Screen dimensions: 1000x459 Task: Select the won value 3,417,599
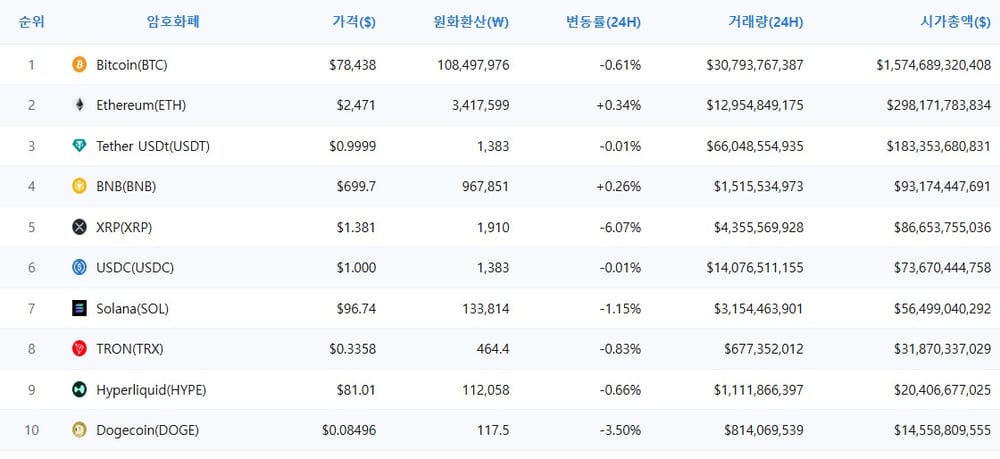coord(482,106)
